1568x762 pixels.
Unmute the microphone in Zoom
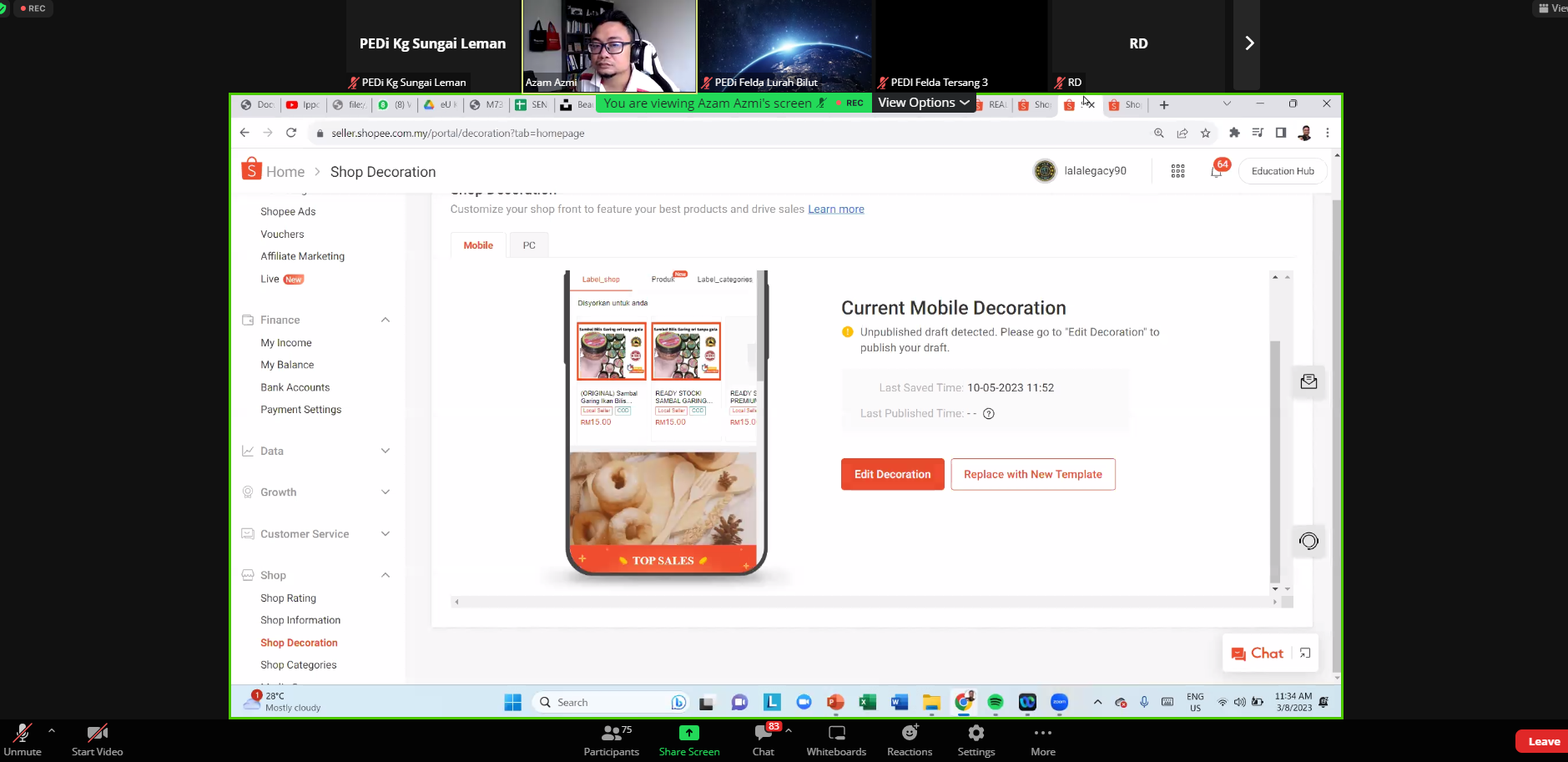coord(23,734)
